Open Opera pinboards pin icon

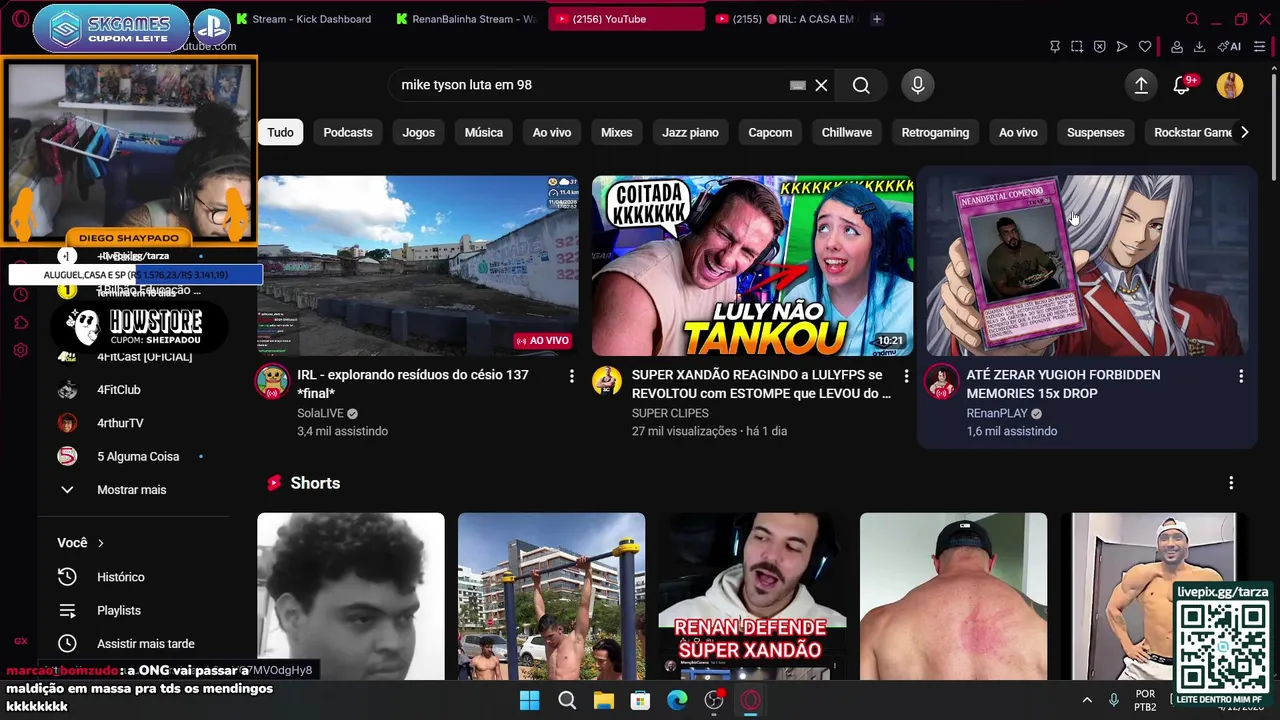(x=1055, y=47)
